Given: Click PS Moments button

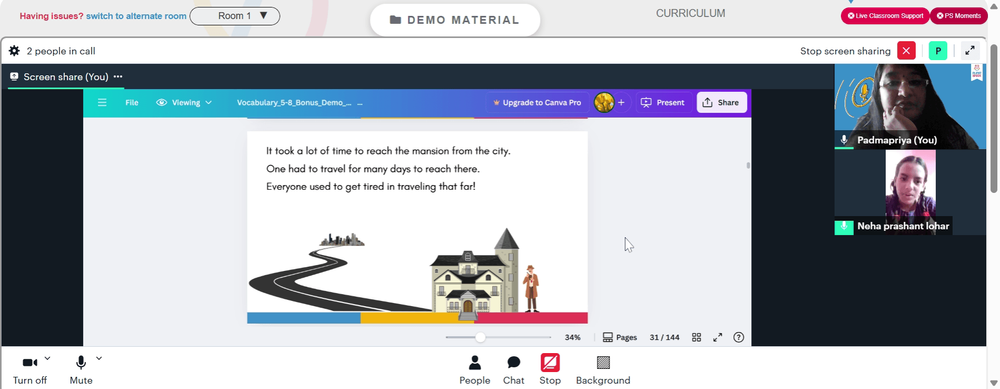Looking at the screenshot, I should (x=959, y=16).
